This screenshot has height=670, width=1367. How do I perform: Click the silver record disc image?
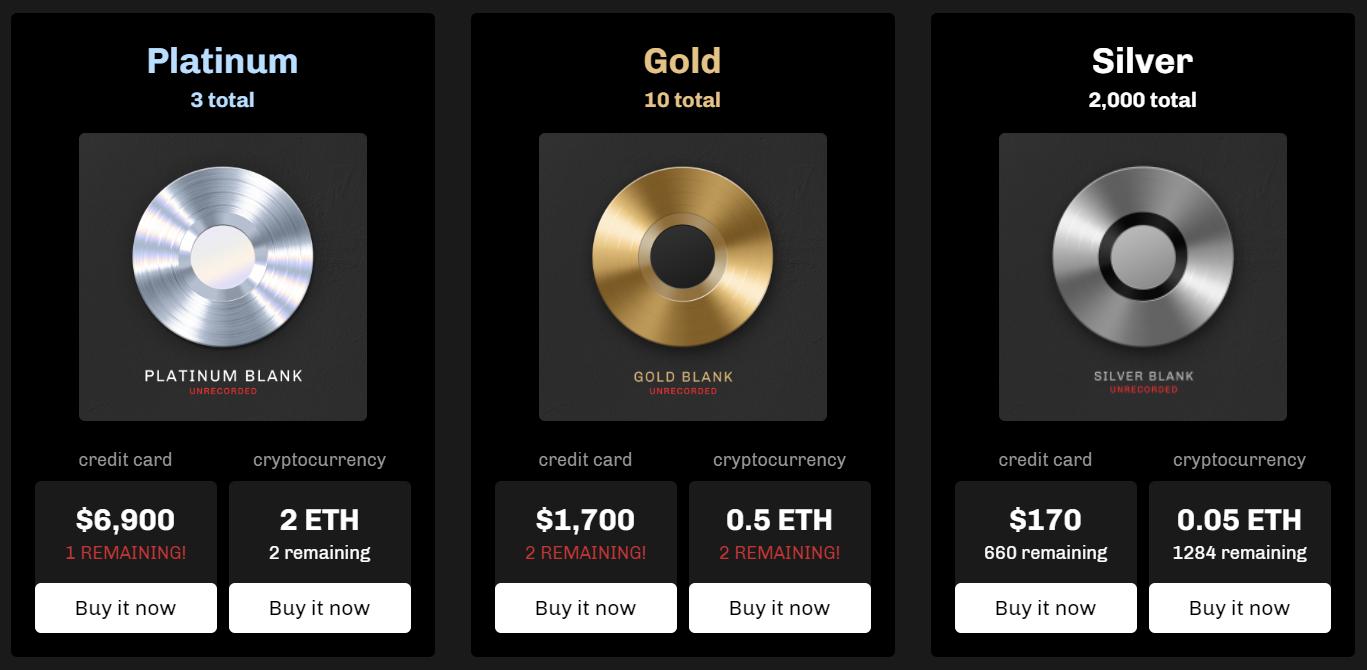(1143, 257)
